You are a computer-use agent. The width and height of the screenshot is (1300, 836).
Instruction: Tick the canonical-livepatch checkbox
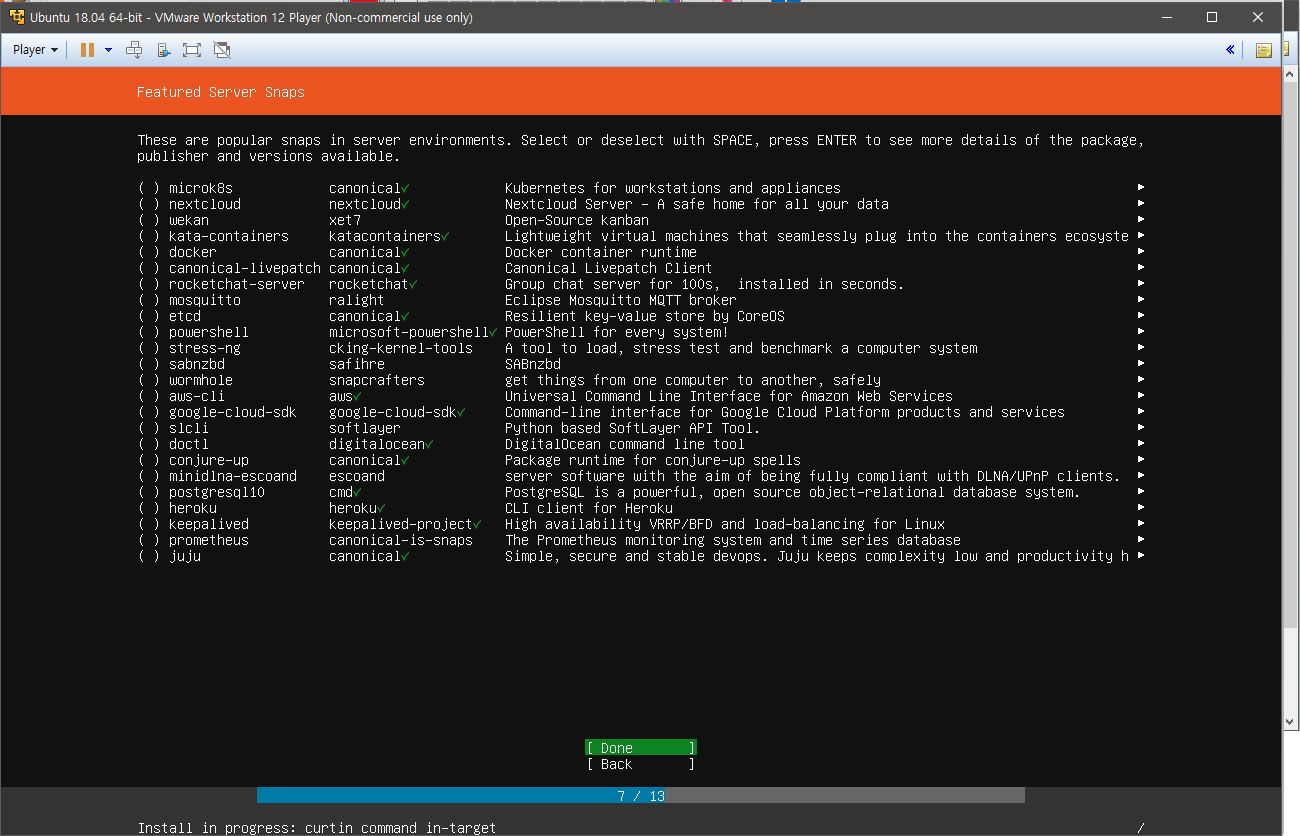tap(149, 268)
